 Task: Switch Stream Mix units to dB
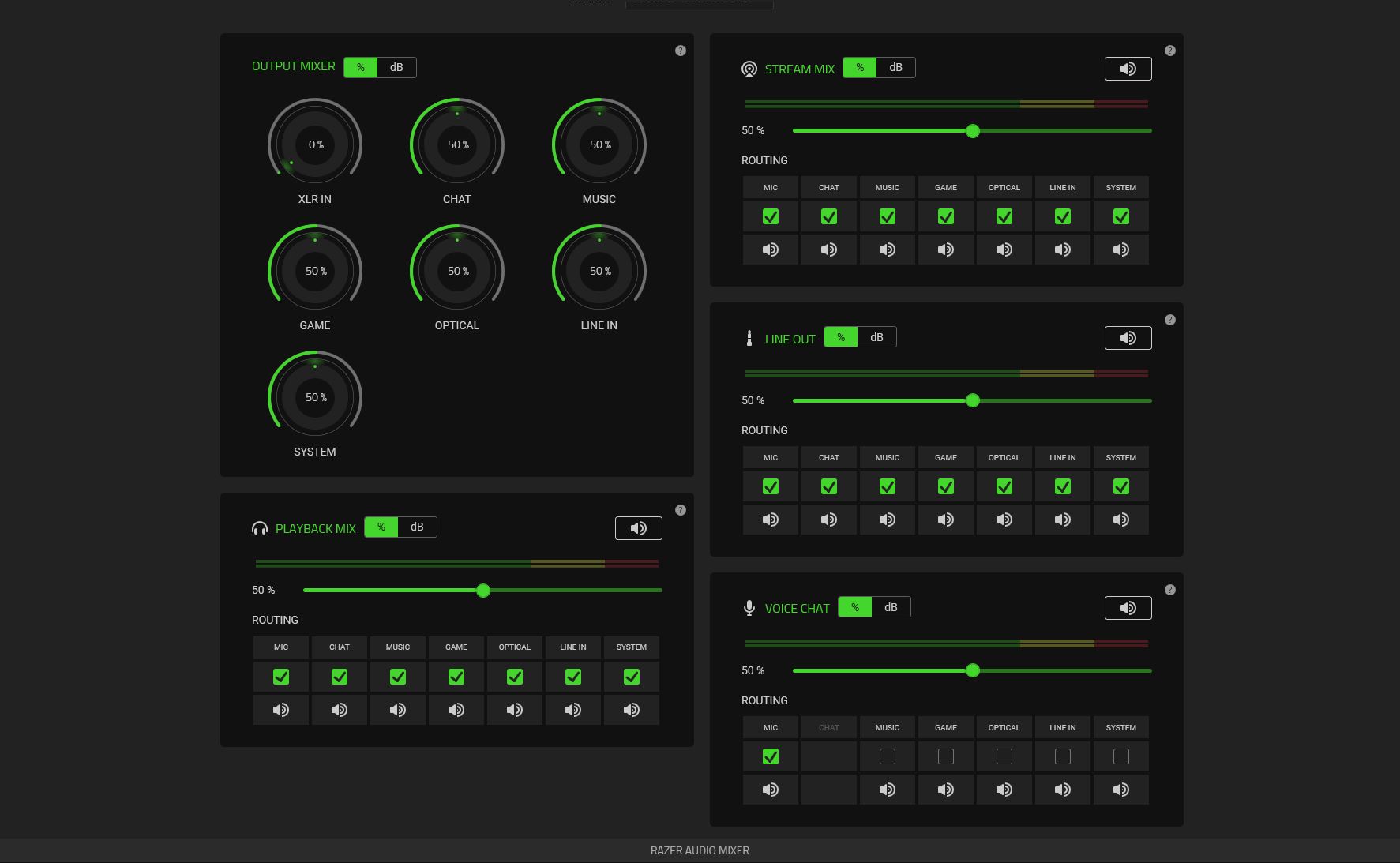895,67
